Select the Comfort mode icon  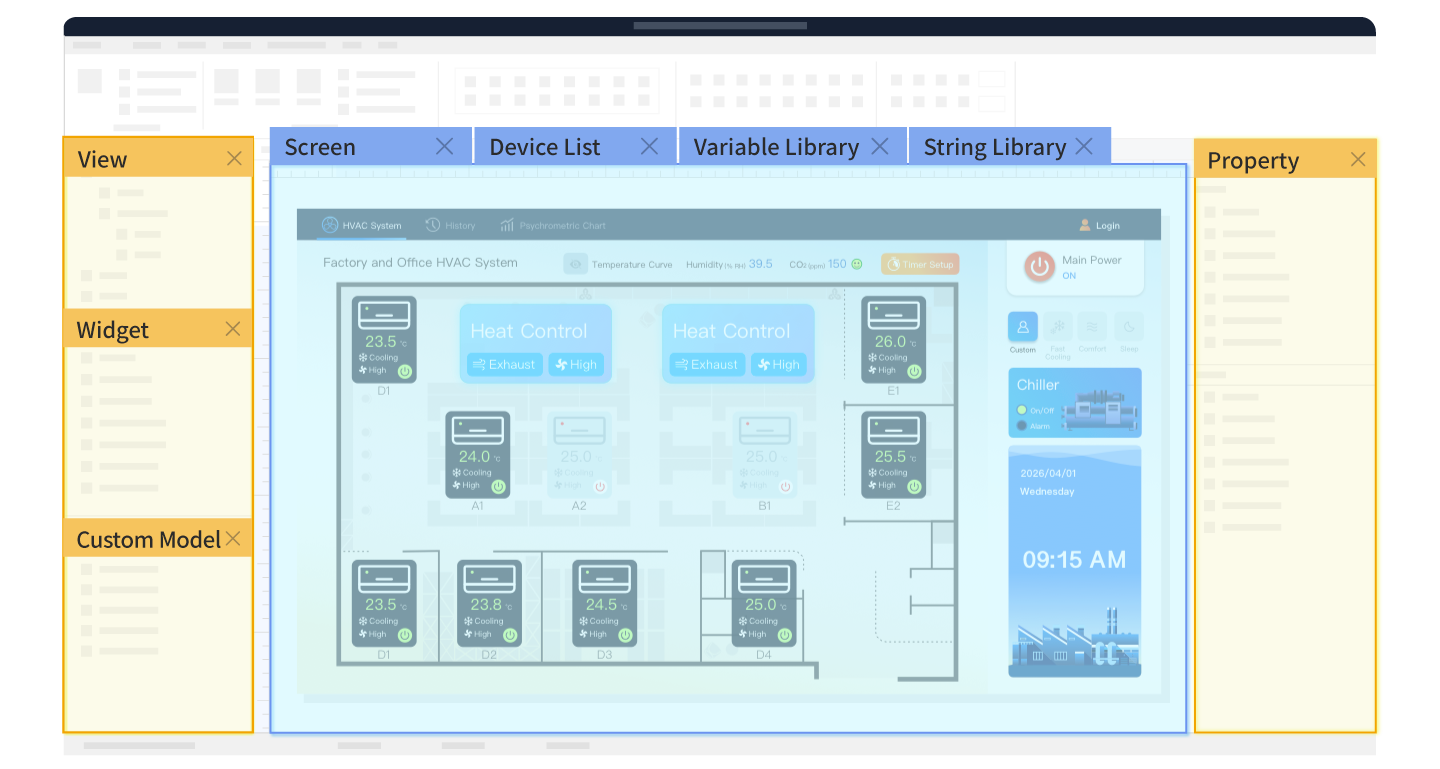coord(1093,327)
